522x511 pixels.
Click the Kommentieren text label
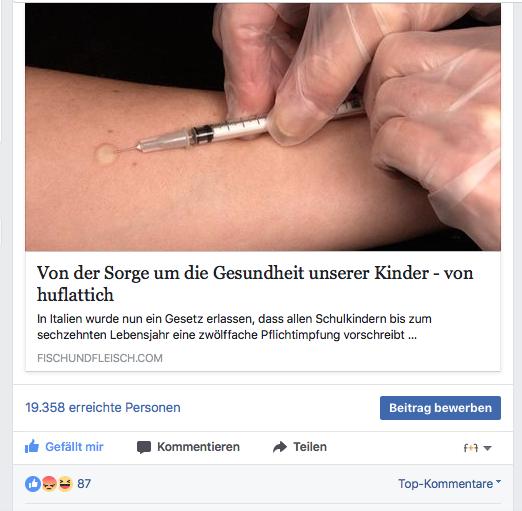(198, 447)
